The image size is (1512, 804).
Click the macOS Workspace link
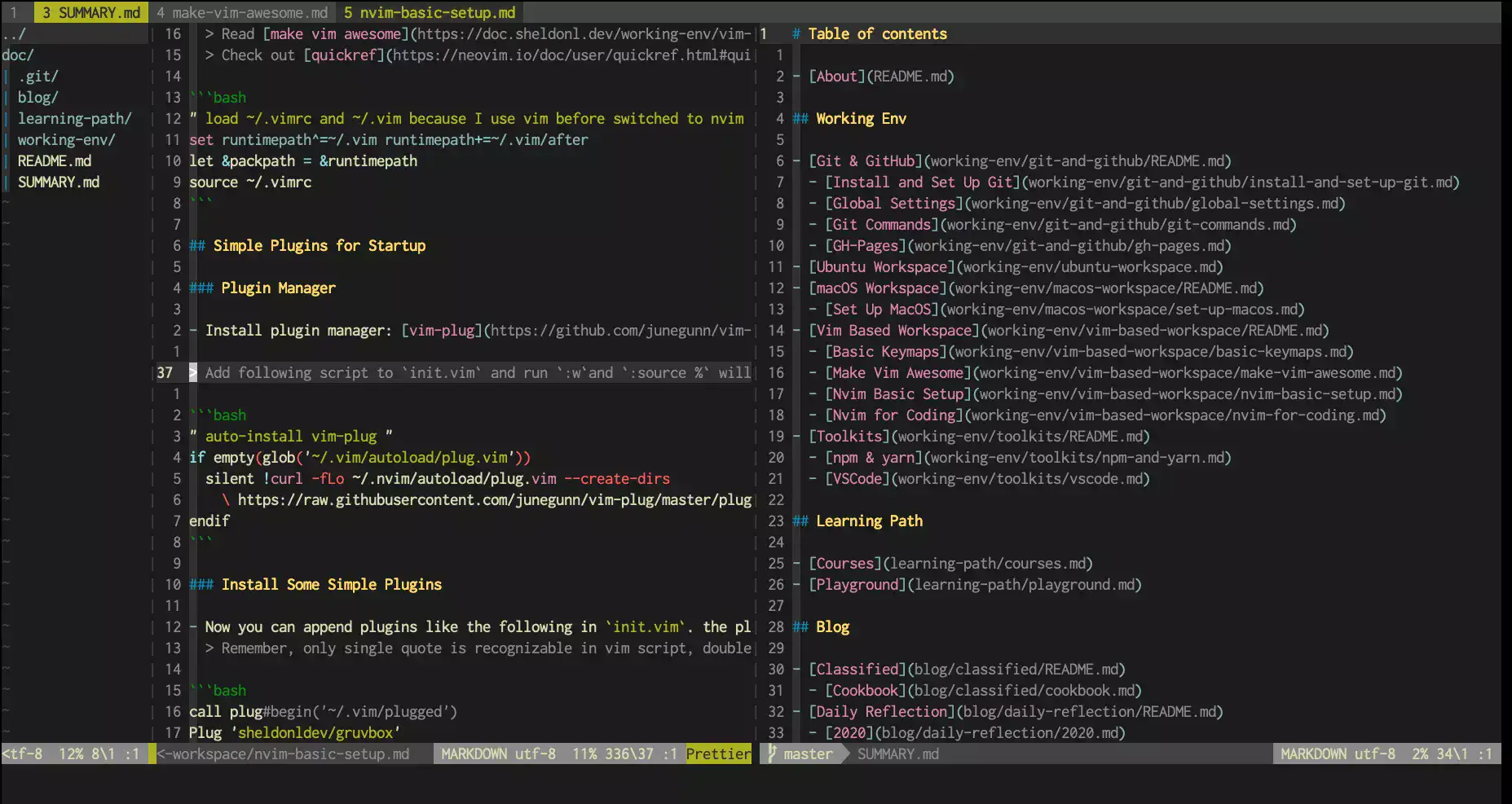(x=878, y=288)
